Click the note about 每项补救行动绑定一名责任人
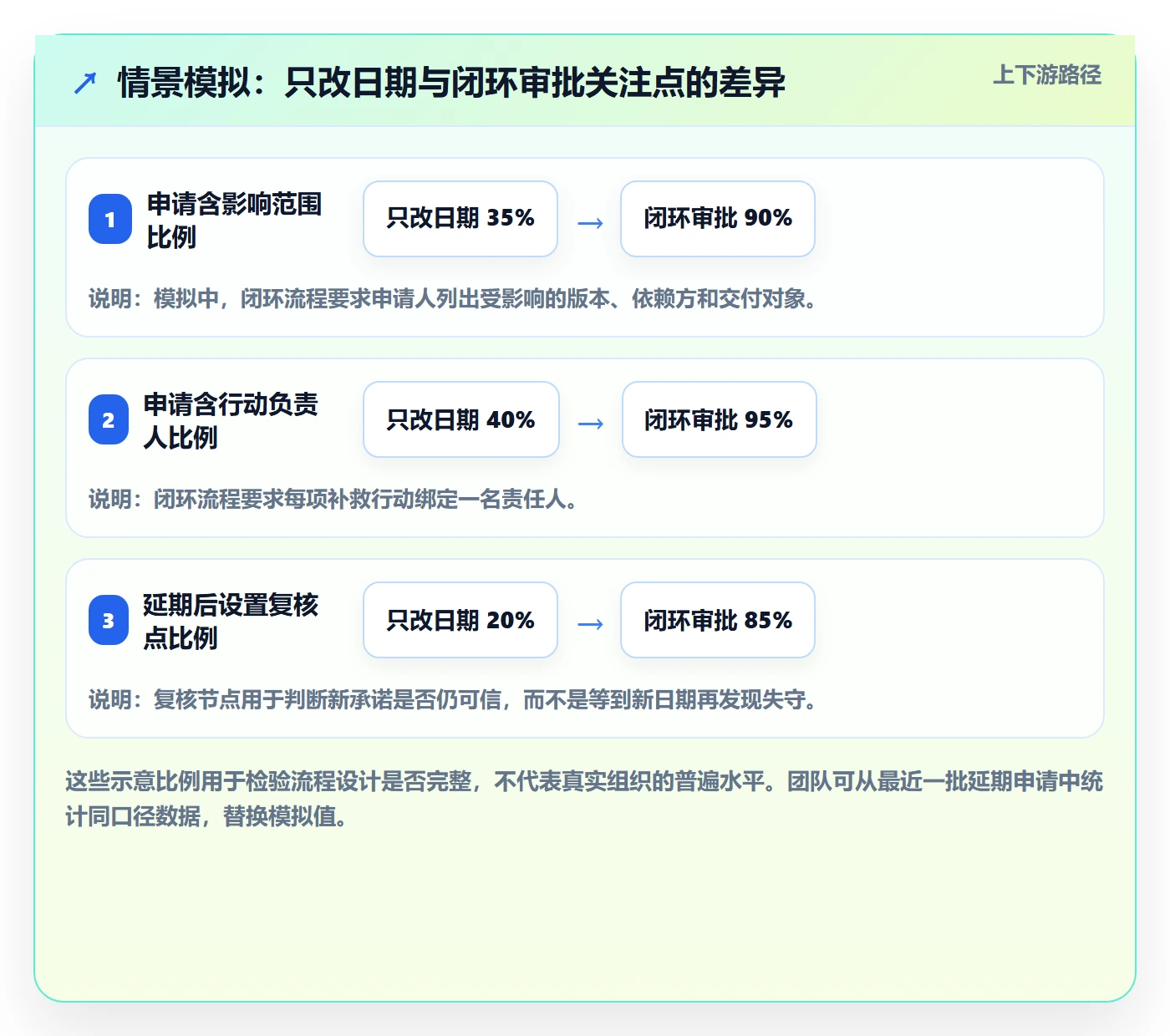1170x1036 pixels. point(333,499)
